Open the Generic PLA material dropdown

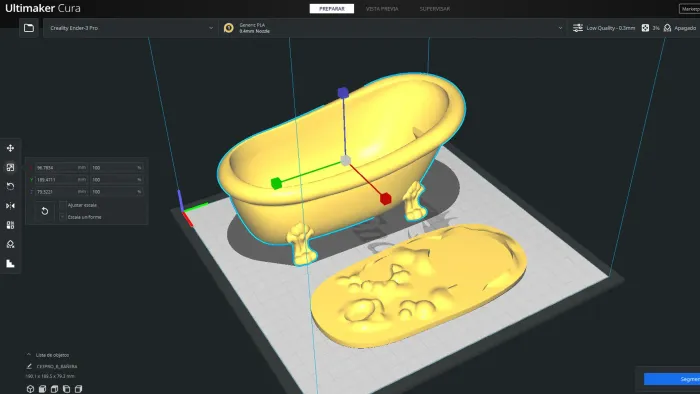pyautogui.click(x=393, y=28)
